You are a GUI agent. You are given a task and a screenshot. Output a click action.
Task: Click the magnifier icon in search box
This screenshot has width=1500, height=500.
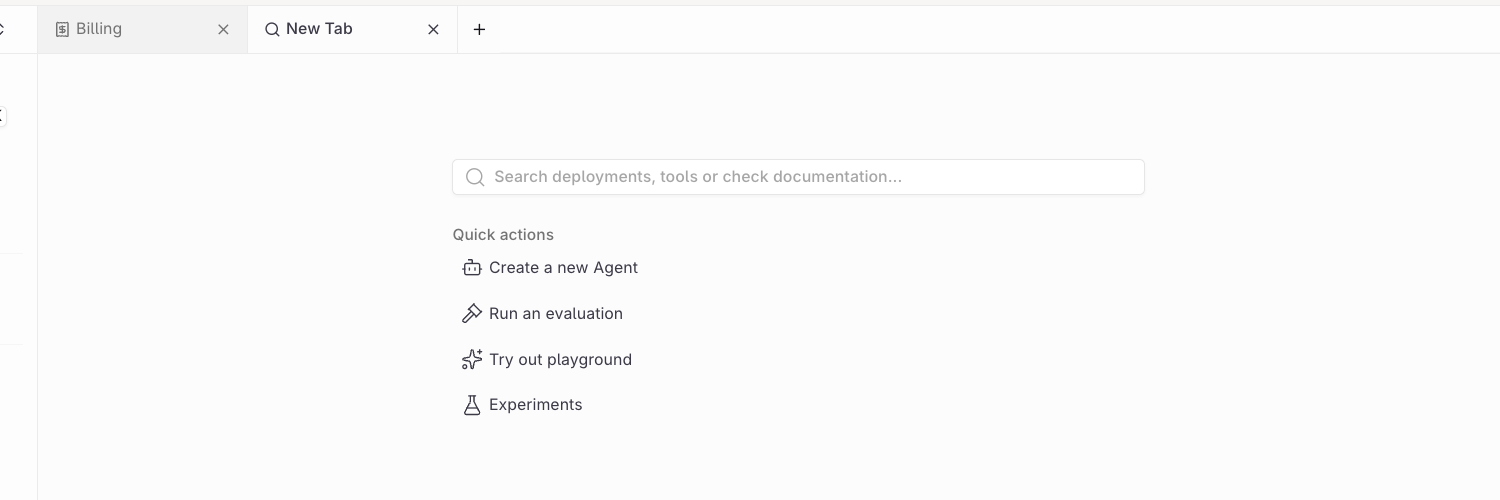pos(475,177)
